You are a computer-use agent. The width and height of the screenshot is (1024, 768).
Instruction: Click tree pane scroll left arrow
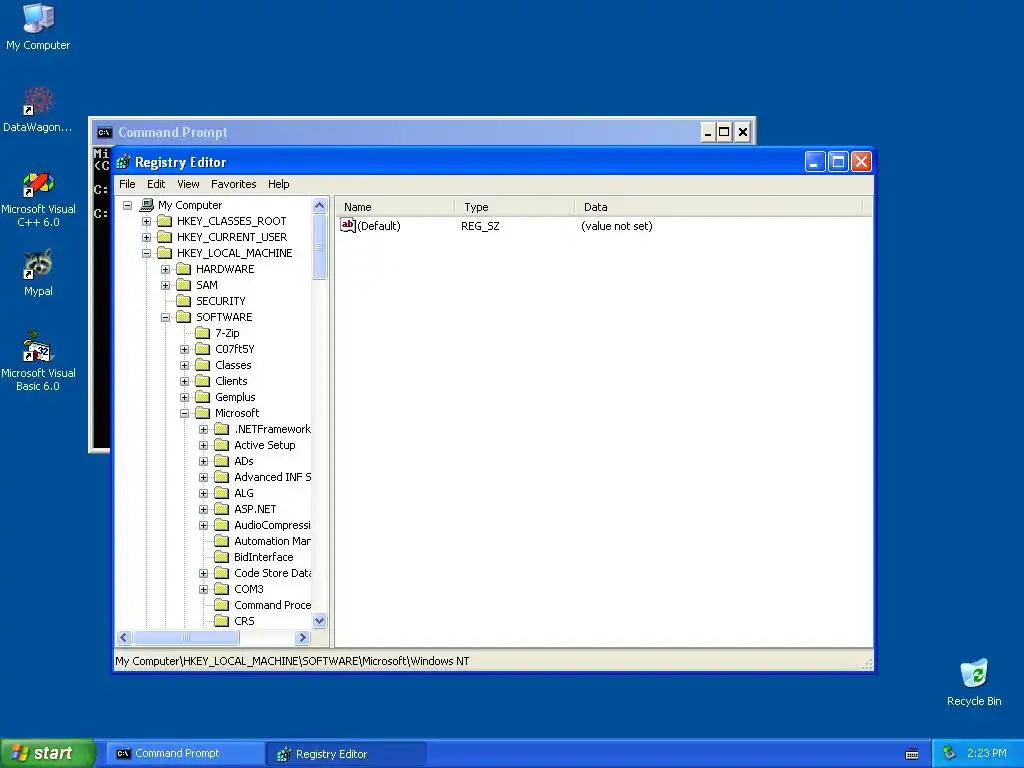tap(124, 637)
